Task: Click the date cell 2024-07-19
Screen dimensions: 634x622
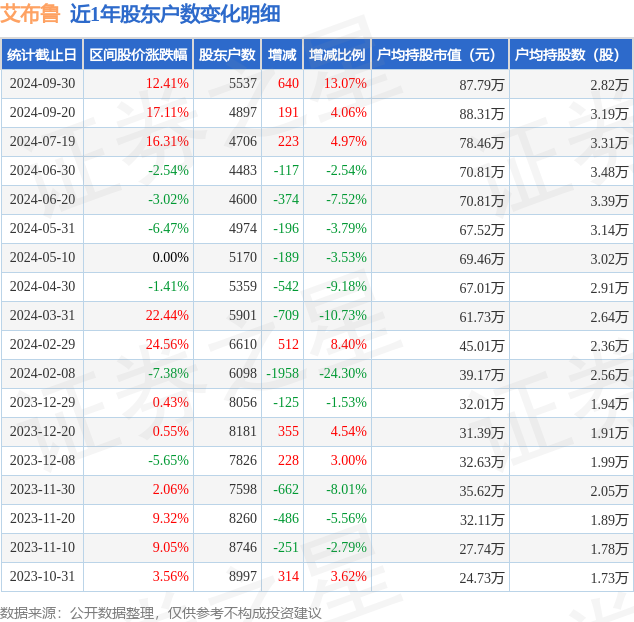Action: click(42, 142)
